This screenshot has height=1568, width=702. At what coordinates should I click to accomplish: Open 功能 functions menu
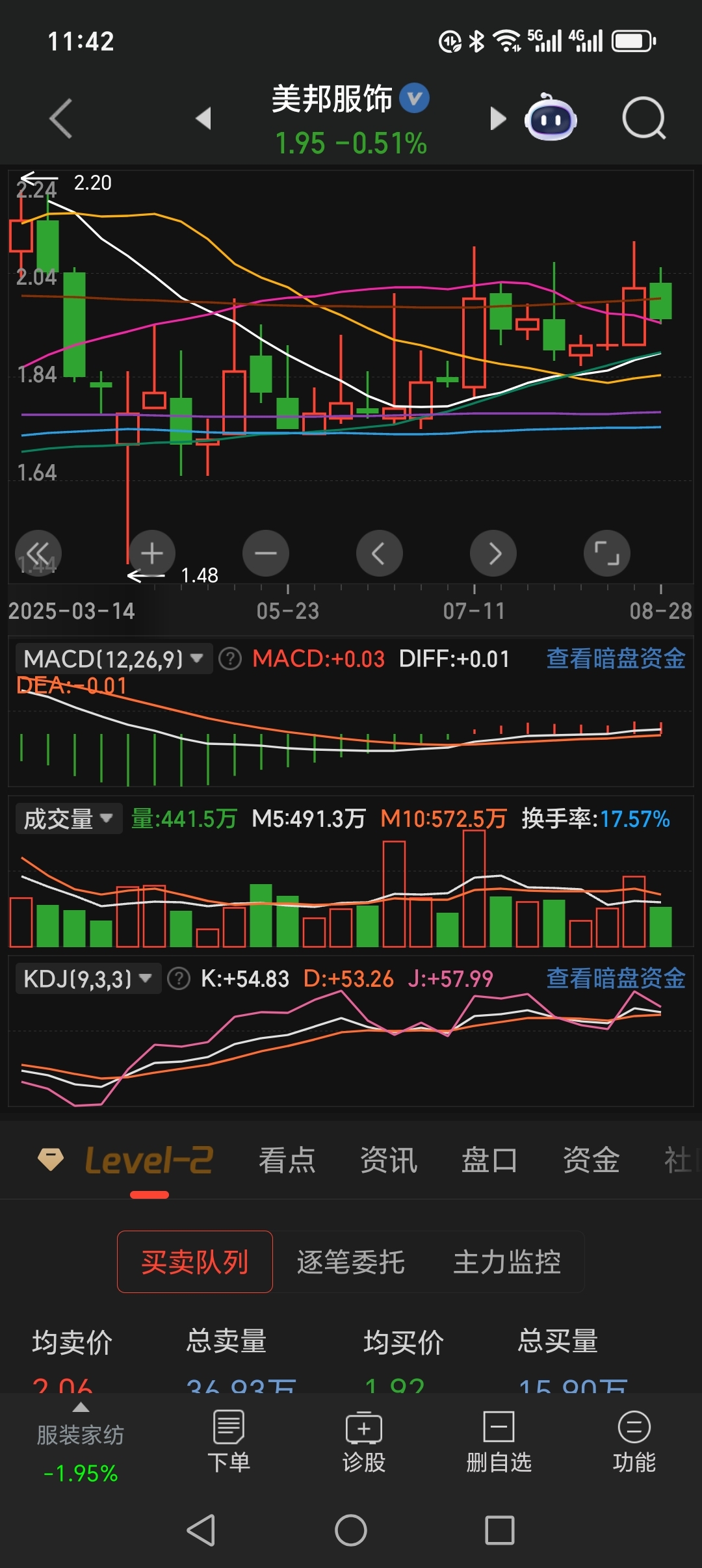point(634,1441)
